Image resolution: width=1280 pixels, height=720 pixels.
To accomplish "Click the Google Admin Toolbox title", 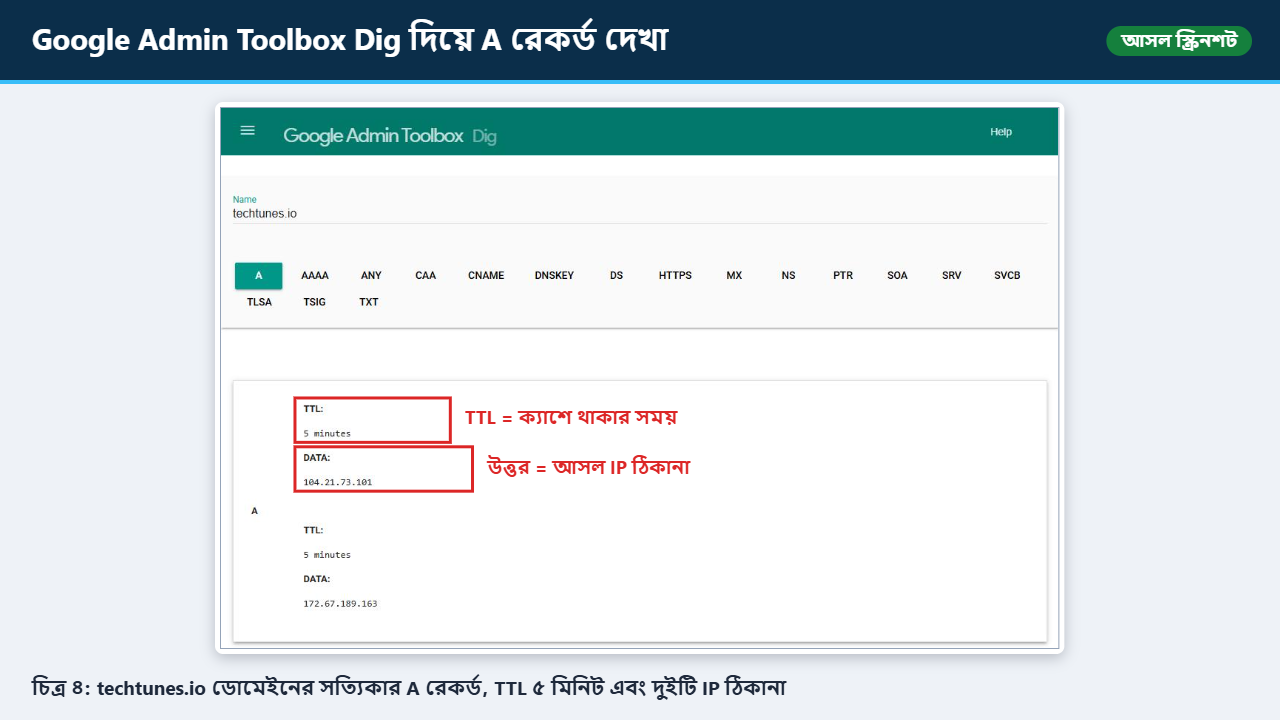I will pos(373,136).
